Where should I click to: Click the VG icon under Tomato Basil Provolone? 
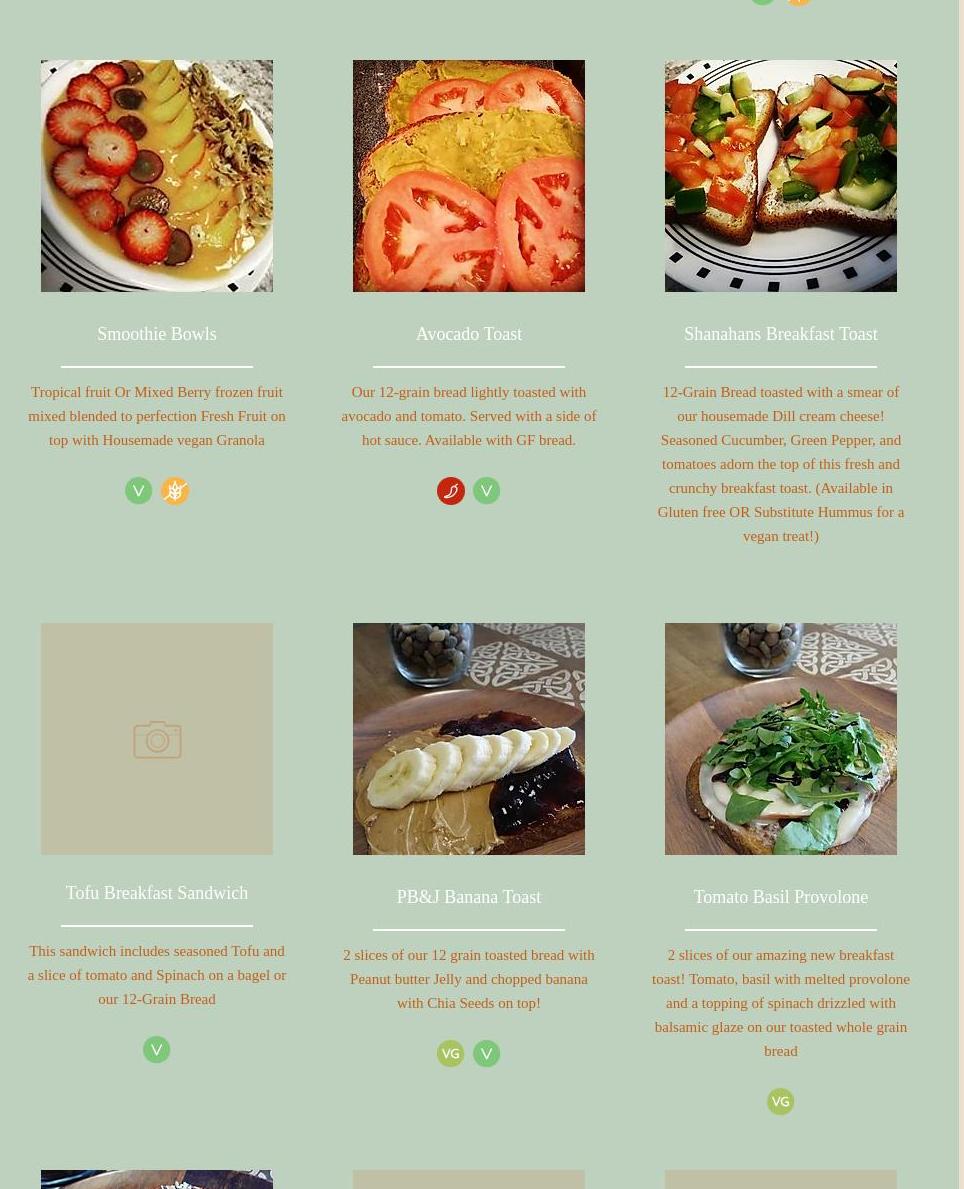pos(780,1101)
